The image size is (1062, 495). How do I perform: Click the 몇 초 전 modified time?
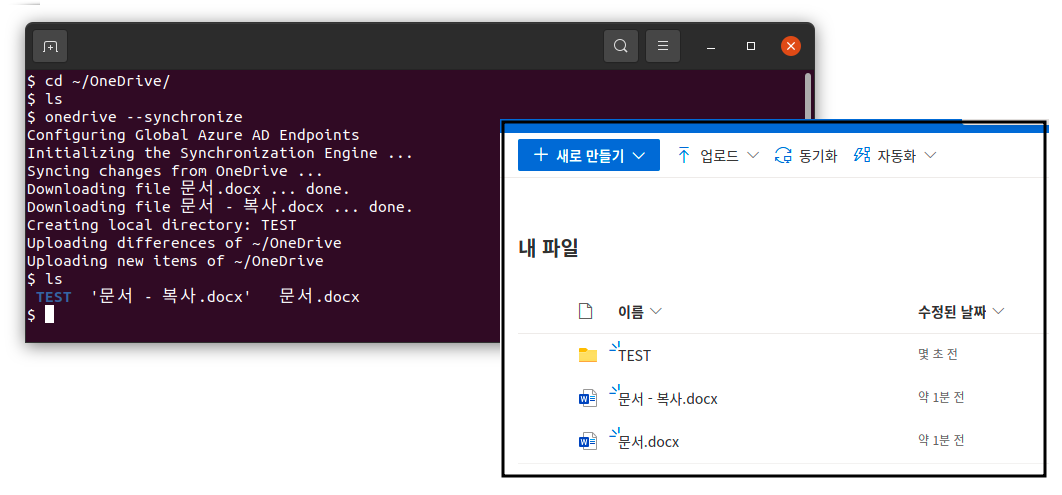point(937,354)
